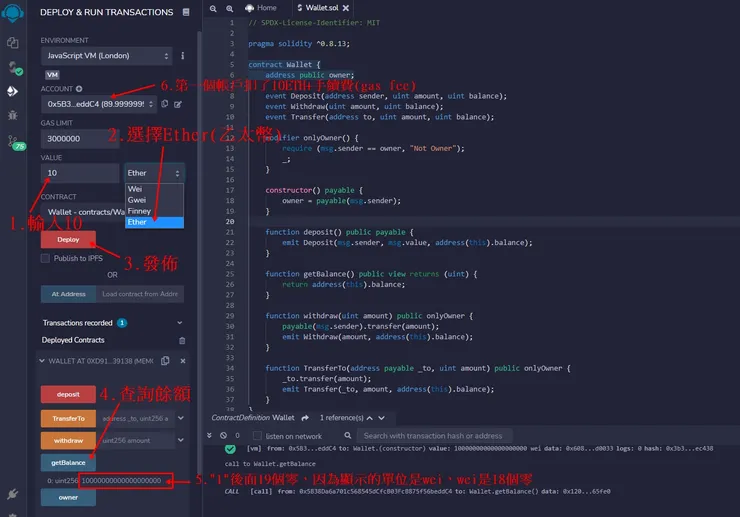Image resolution: width=740 pixels, height=517 pixels.
Task: Click pending transactions counter 0
Action: point(237,435)
